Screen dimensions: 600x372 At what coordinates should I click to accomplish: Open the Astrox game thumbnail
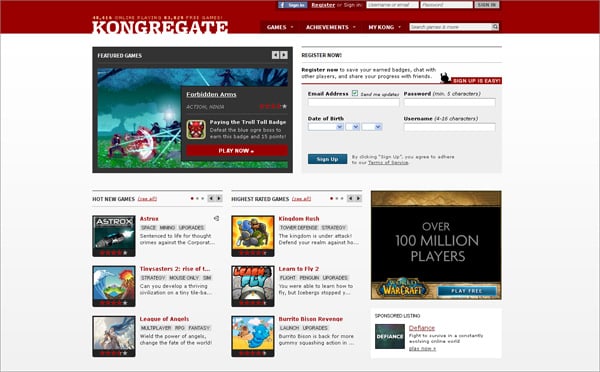coord(114,236)
